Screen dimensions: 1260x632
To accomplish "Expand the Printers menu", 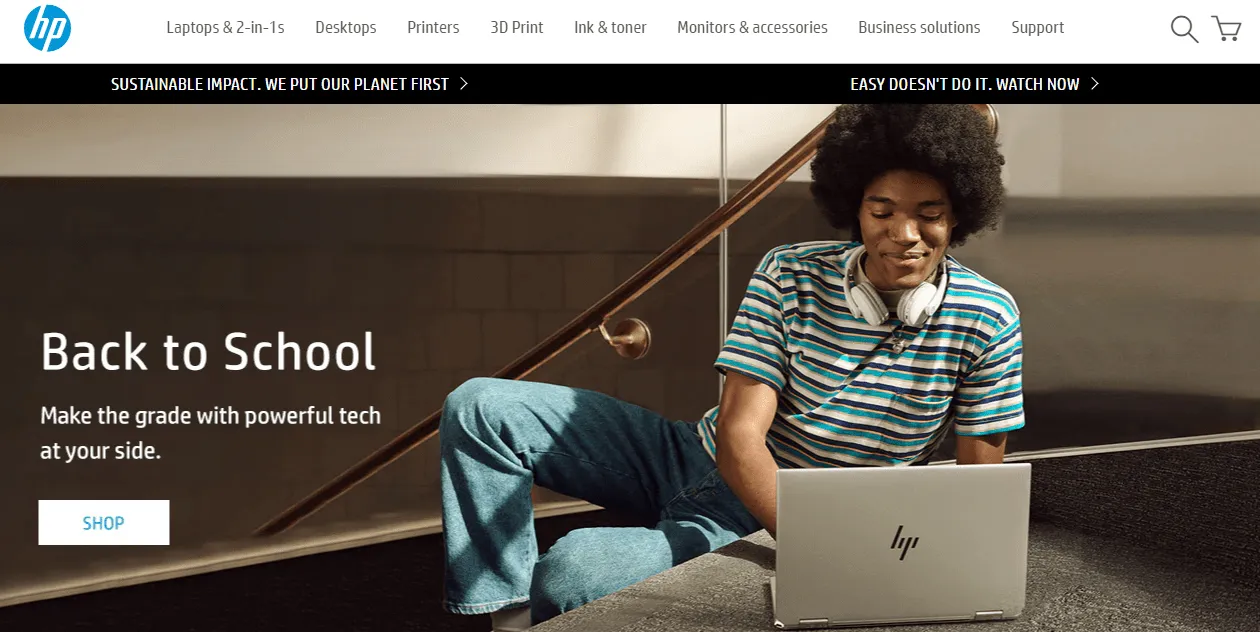I will point(433,28).
